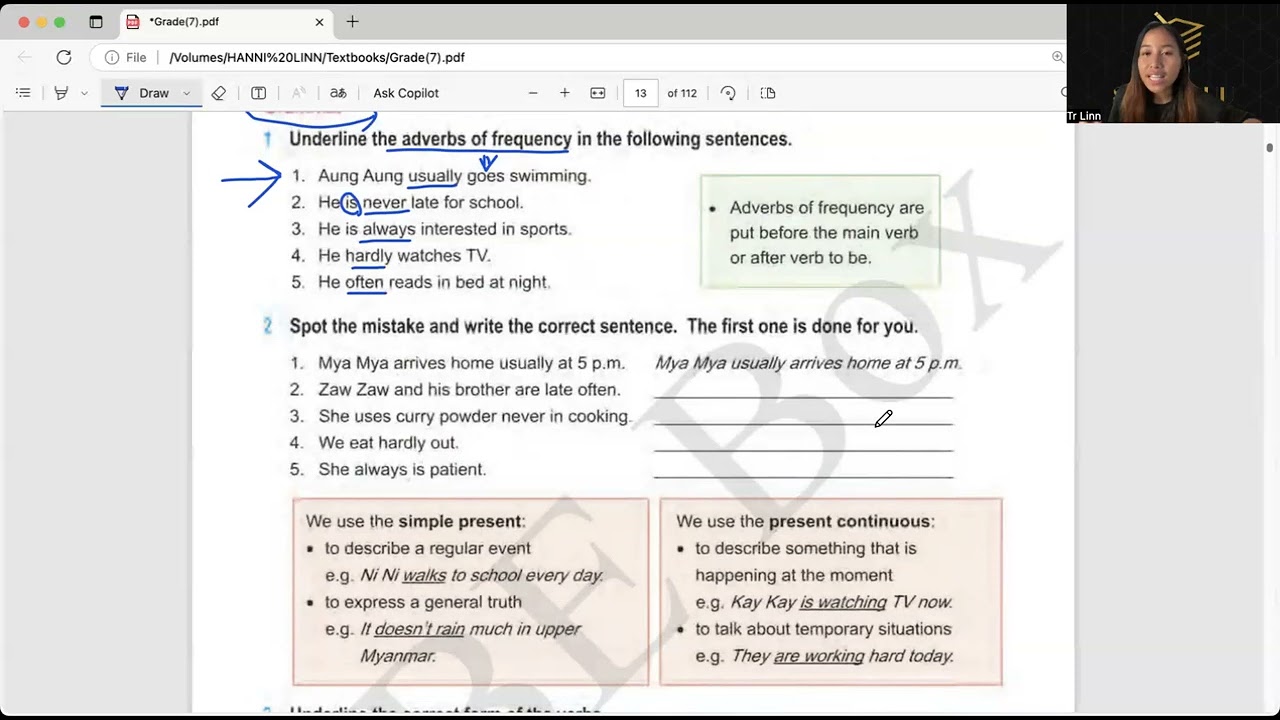Click the vertical scrollbar thumb
The width and height of the screenshot is (1280, 720).
[x=1270, y=148]
